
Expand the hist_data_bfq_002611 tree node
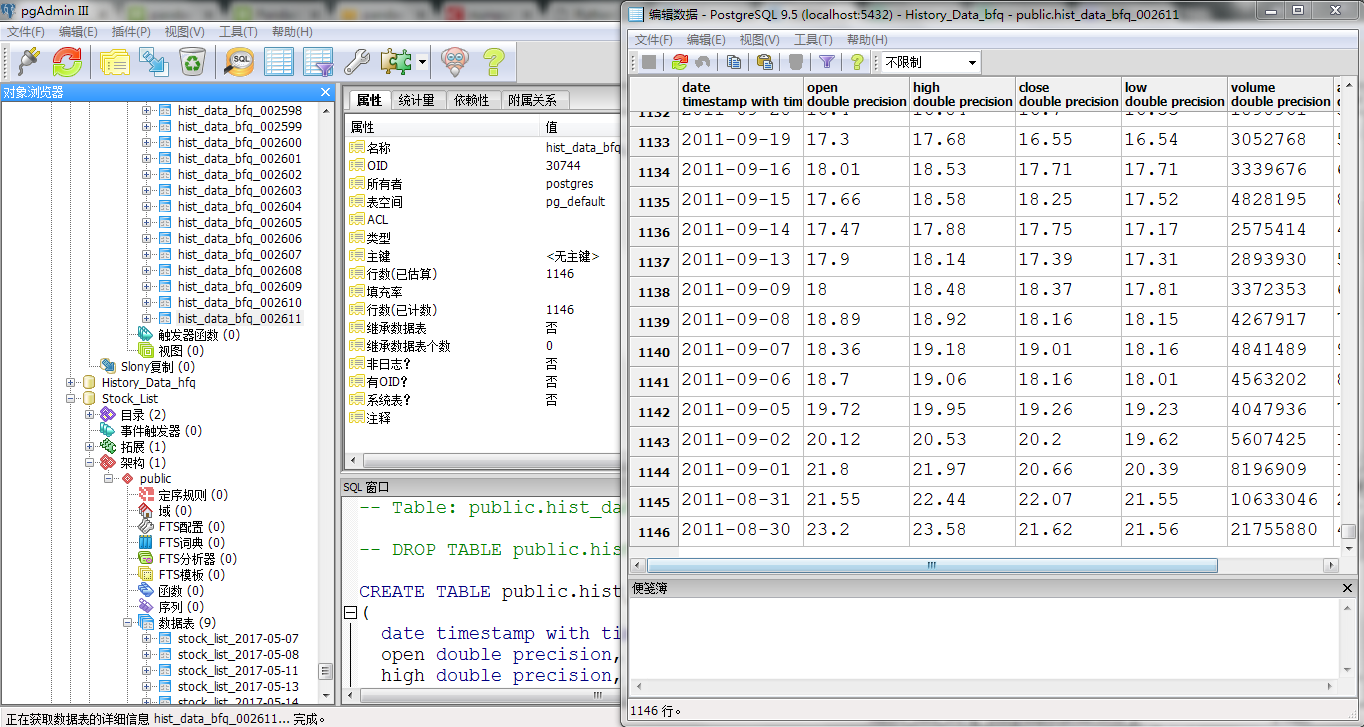pyautogui.click(x=147, y=318)
